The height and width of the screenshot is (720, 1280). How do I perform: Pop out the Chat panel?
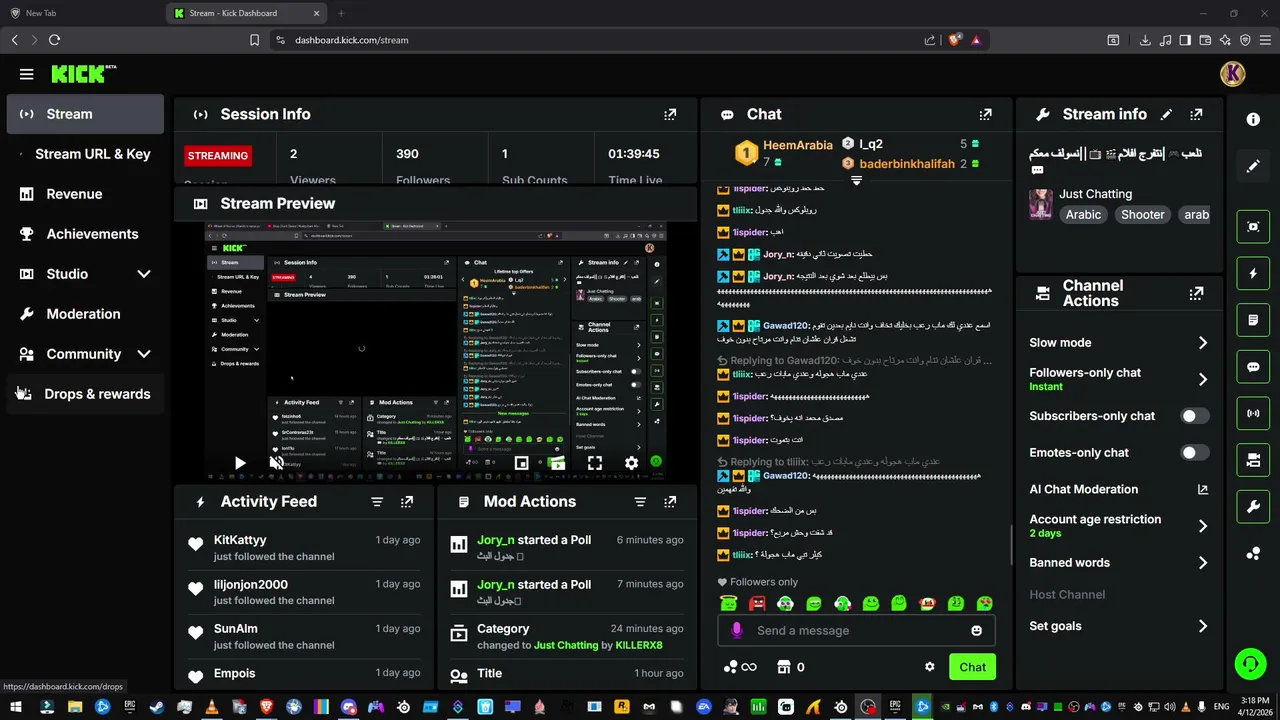(x=986, y=114)
